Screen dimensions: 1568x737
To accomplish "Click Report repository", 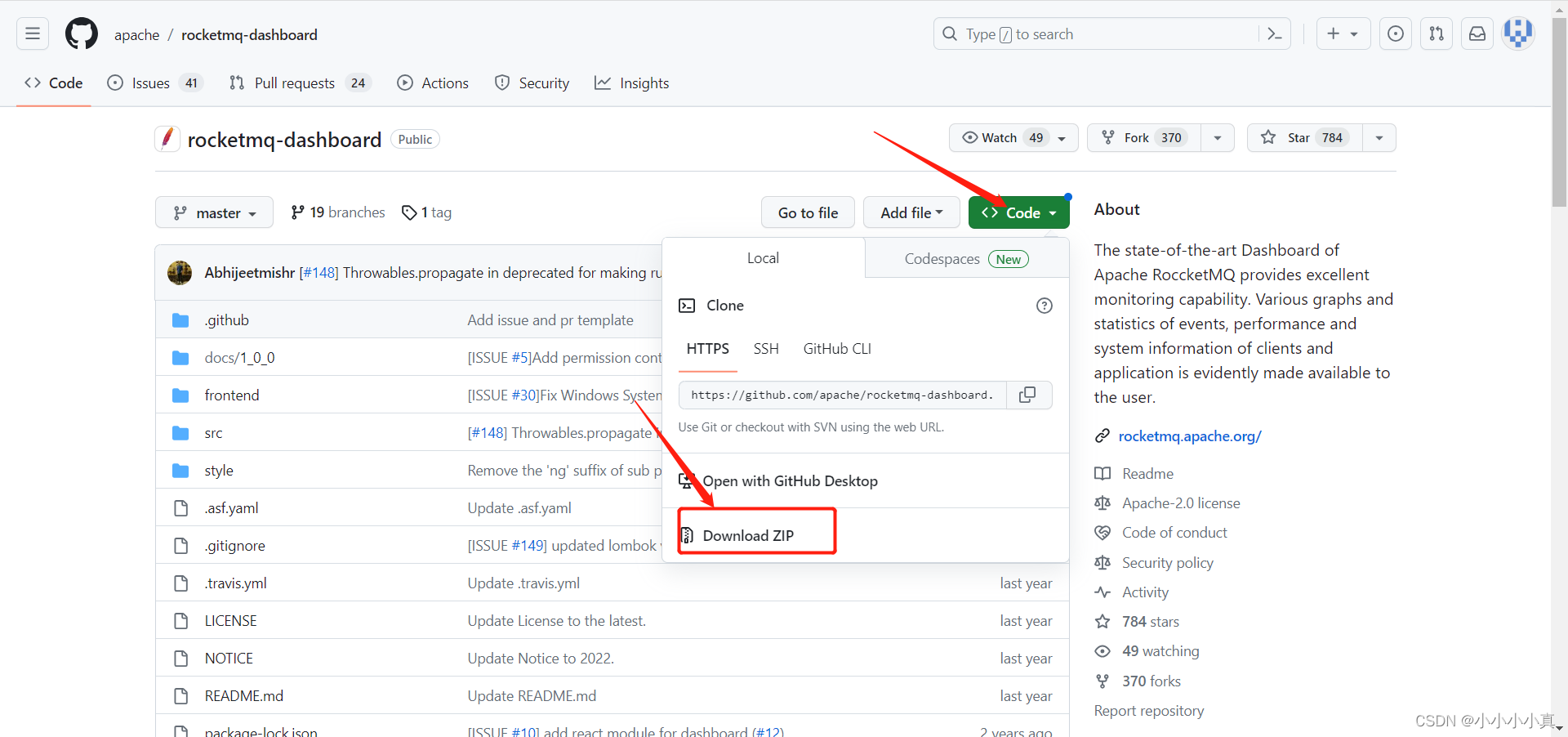I will pos(1149,711).
